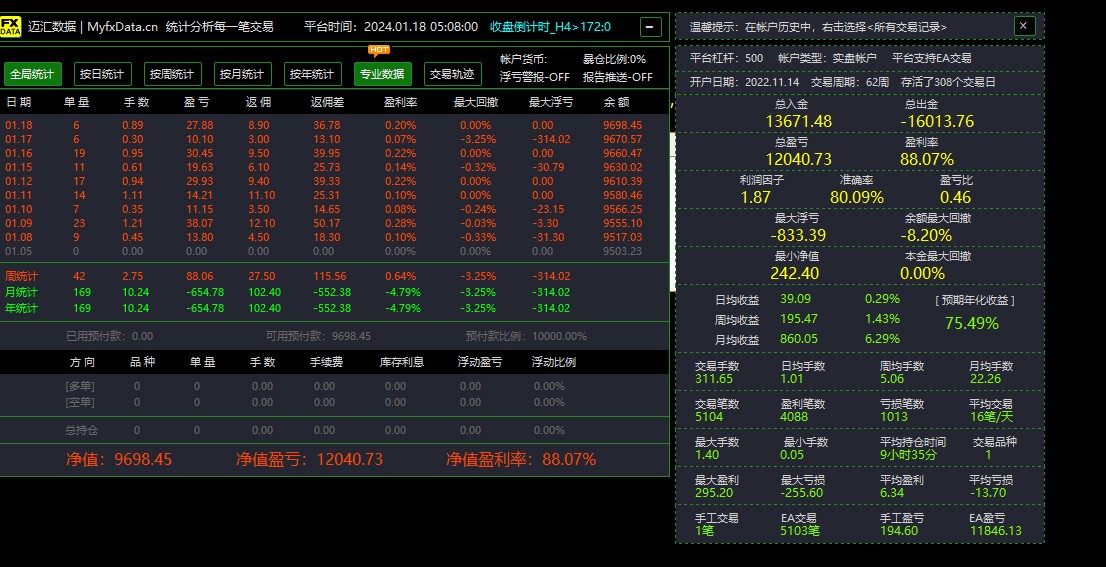1106x567 pixels.
Task: Open 专业数据 with HOT badge
Action: click(x=382, y=74)
